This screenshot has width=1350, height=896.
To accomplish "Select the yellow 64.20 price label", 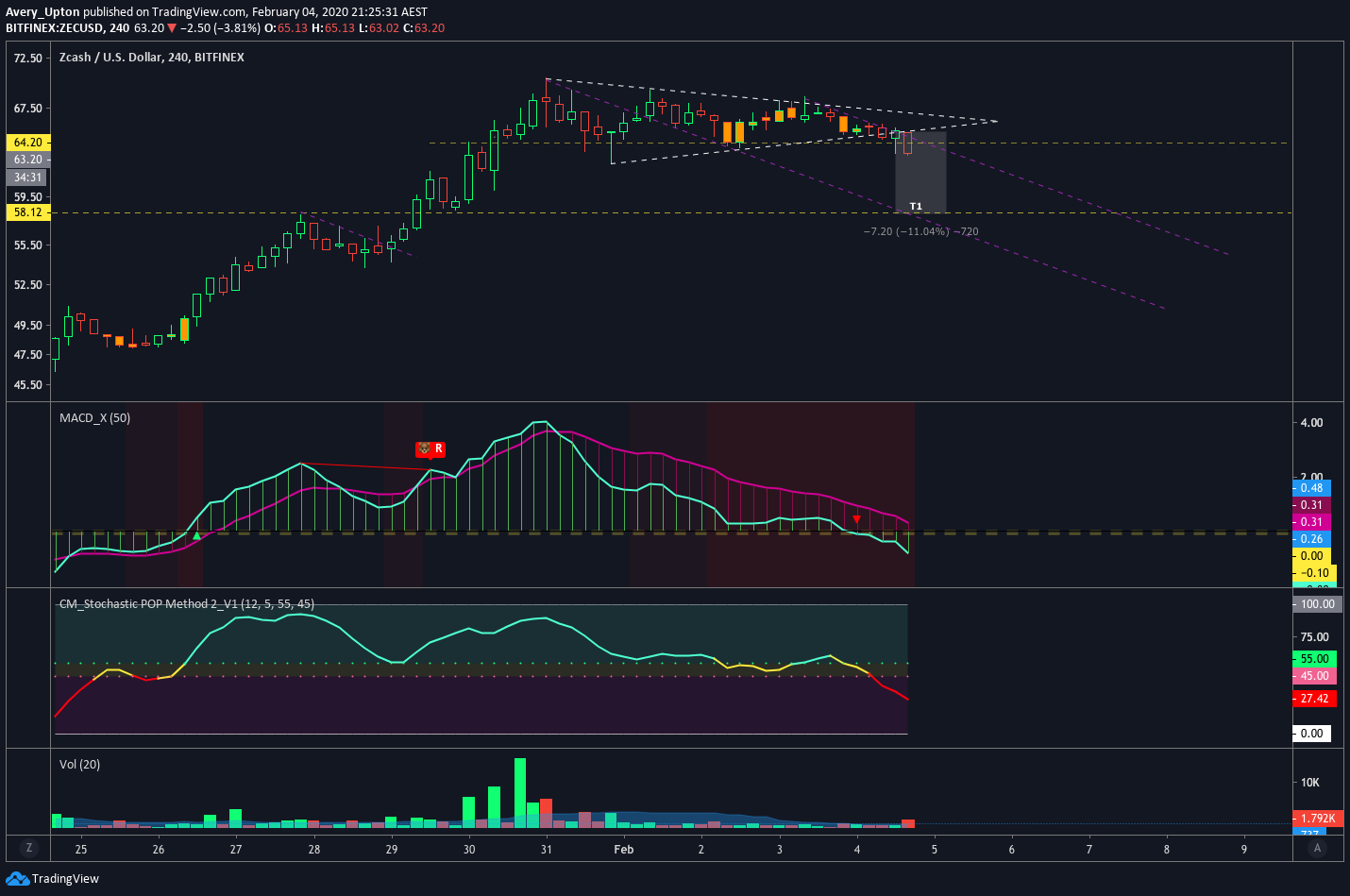I will [27, 143].
